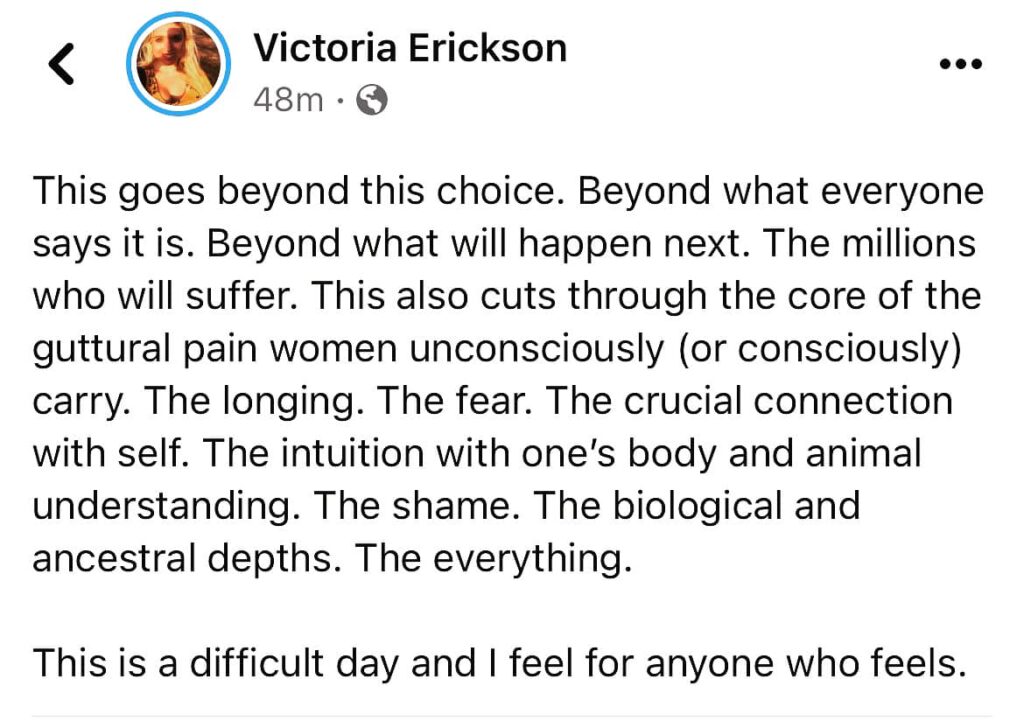
Task: Tap the back arrow icon
Action: click(62, 66)
